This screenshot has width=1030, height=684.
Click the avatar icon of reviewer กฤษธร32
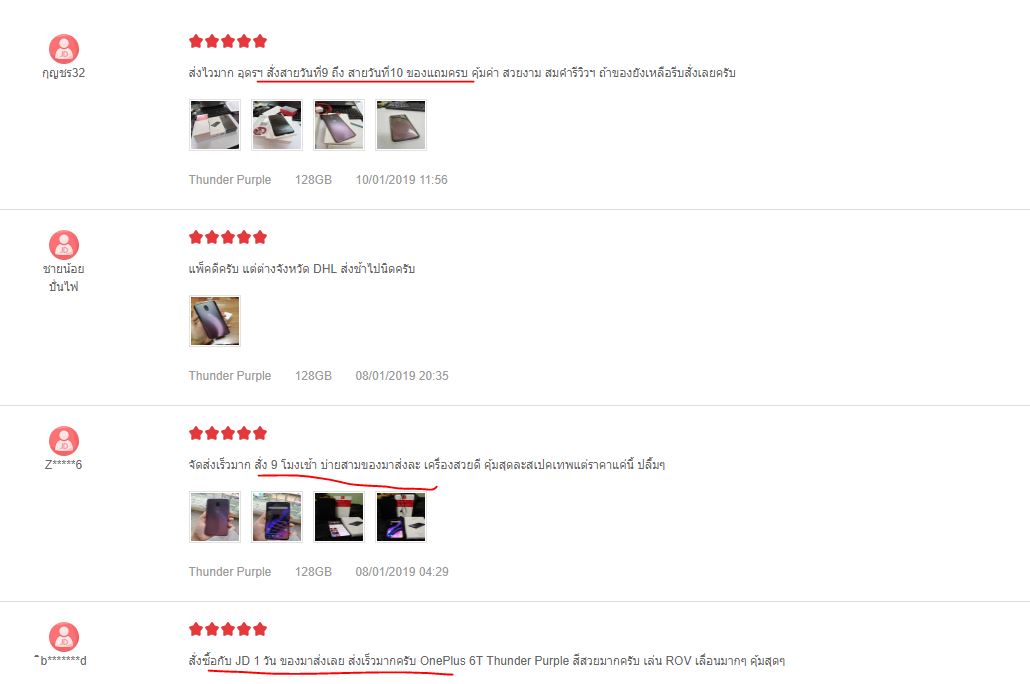click(x=64, y=49)
